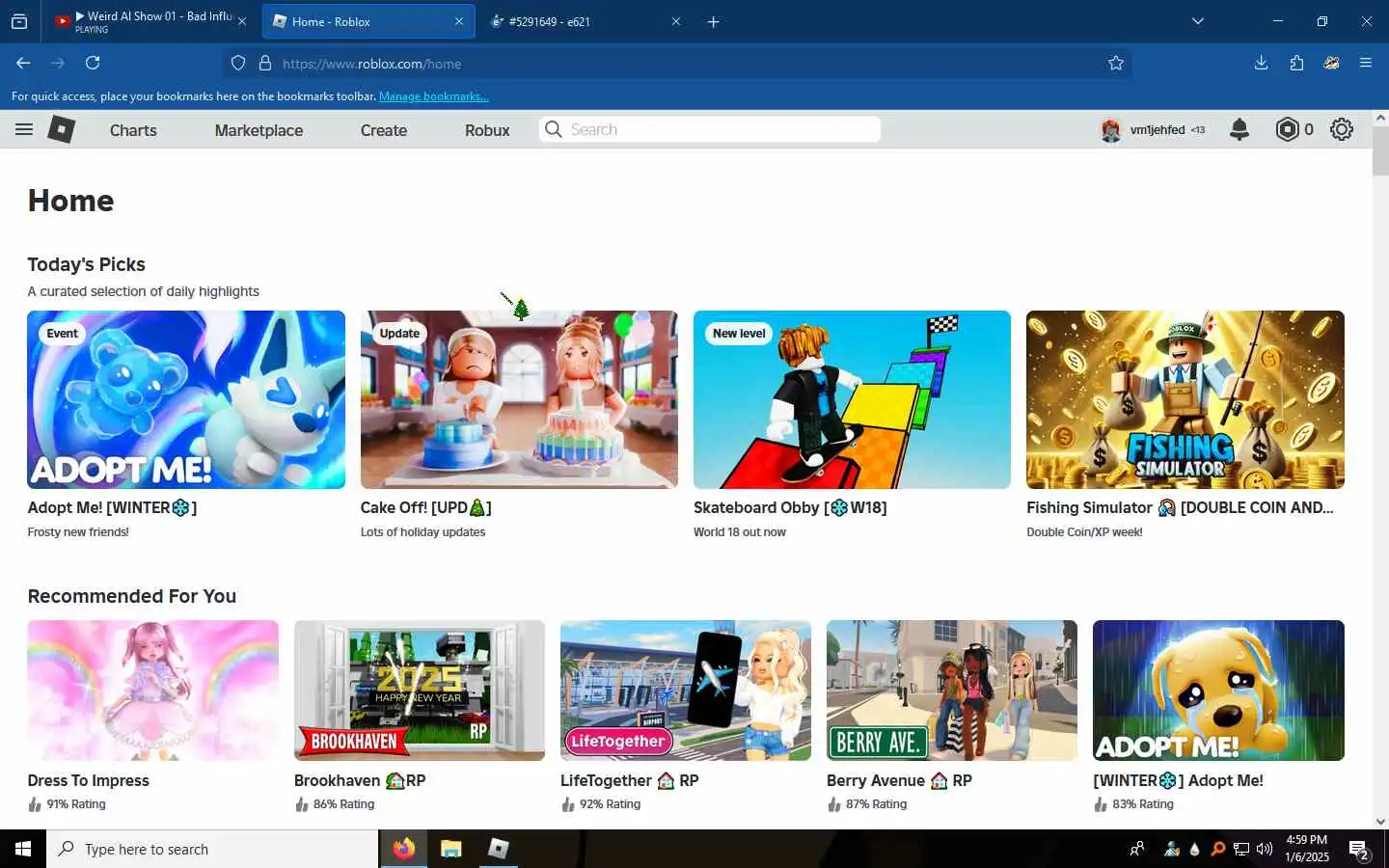This screenshot has height=868, width=1389.
Task: Open the LifeTogether RP thumbnail
Action: (686, 691)
